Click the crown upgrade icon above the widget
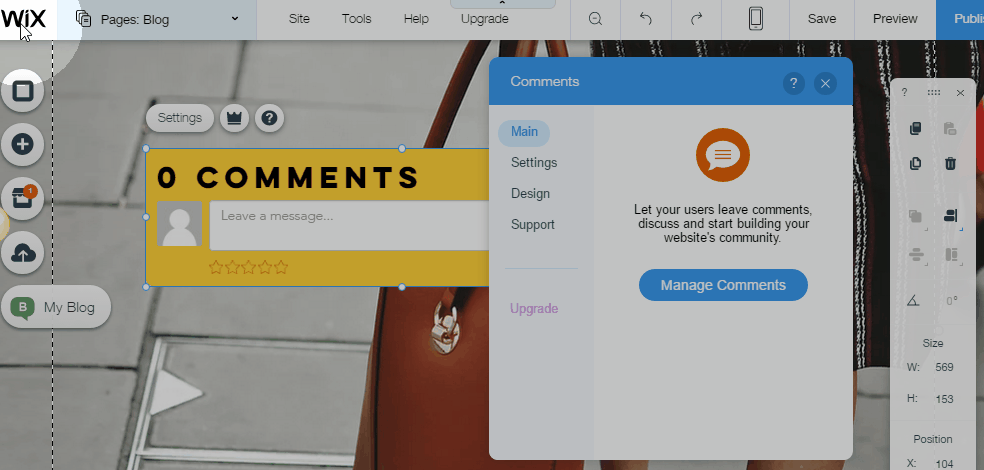 [x=234, y=118]
